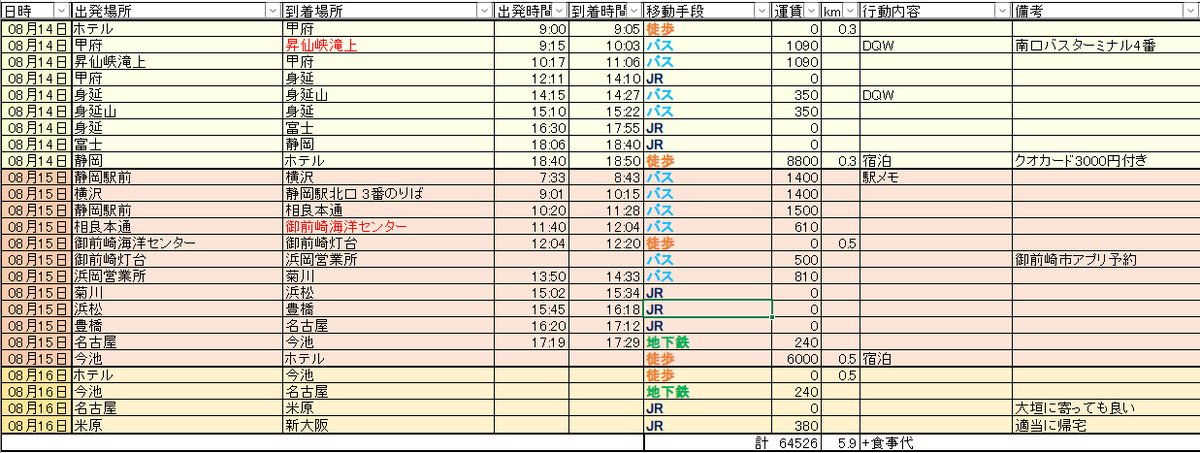The height and width of the screenshot is (453, 1200).
Task: Select the note cell クオカード3000円付き
Action: tap(1105, 160)
